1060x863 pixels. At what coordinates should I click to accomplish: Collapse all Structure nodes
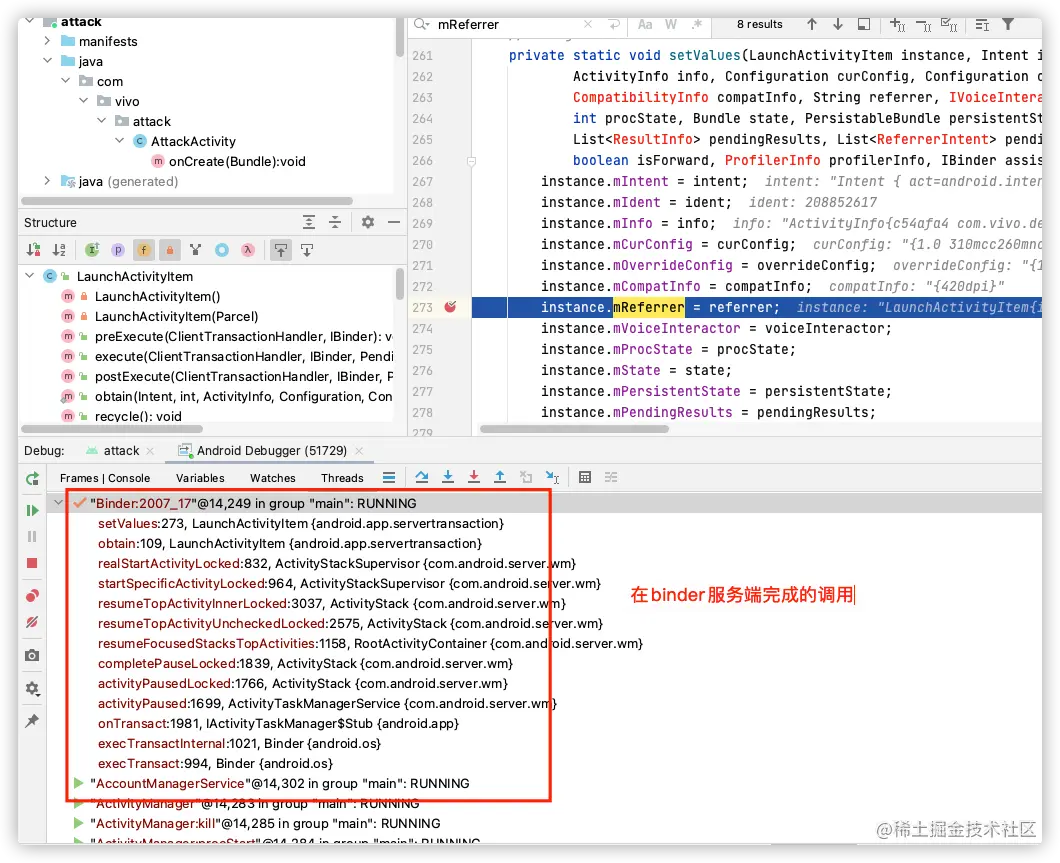[x=335, y=222]
